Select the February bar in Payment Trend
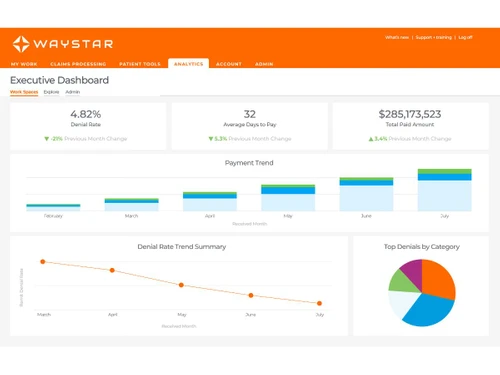The height and width of the screenshot is (375, 500). [53, 207]
